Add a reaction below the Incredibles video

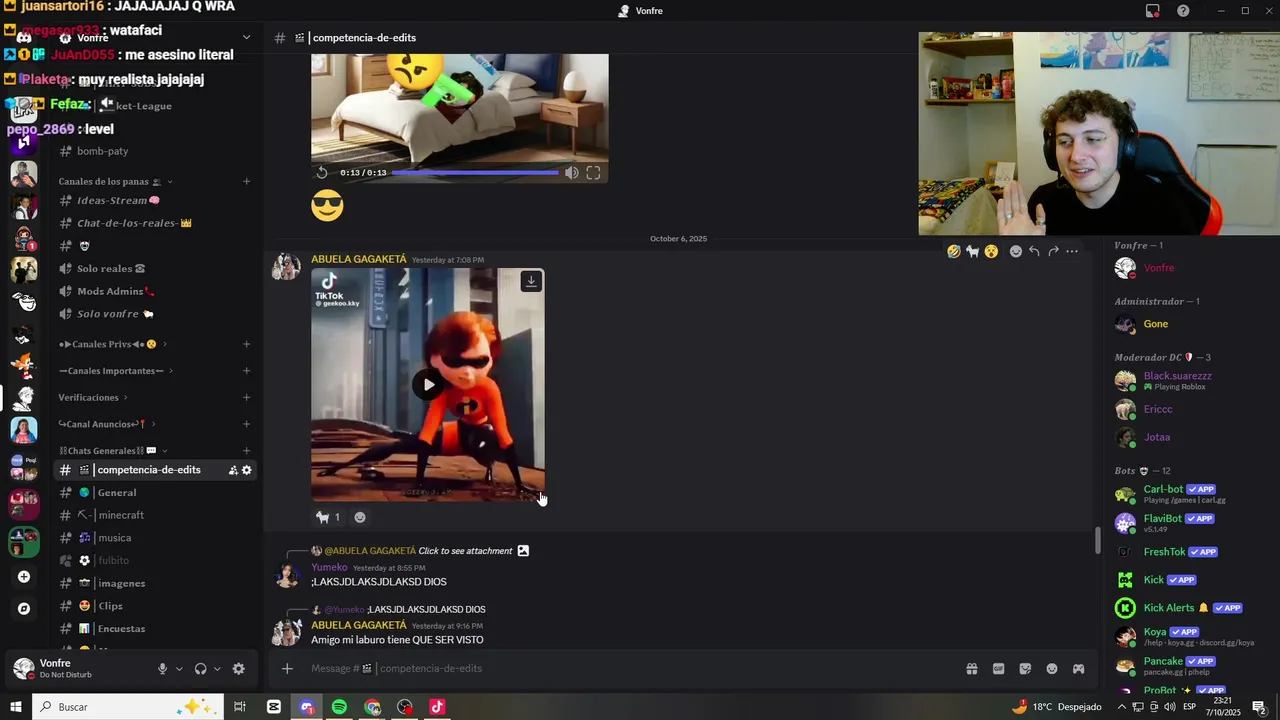360,517
